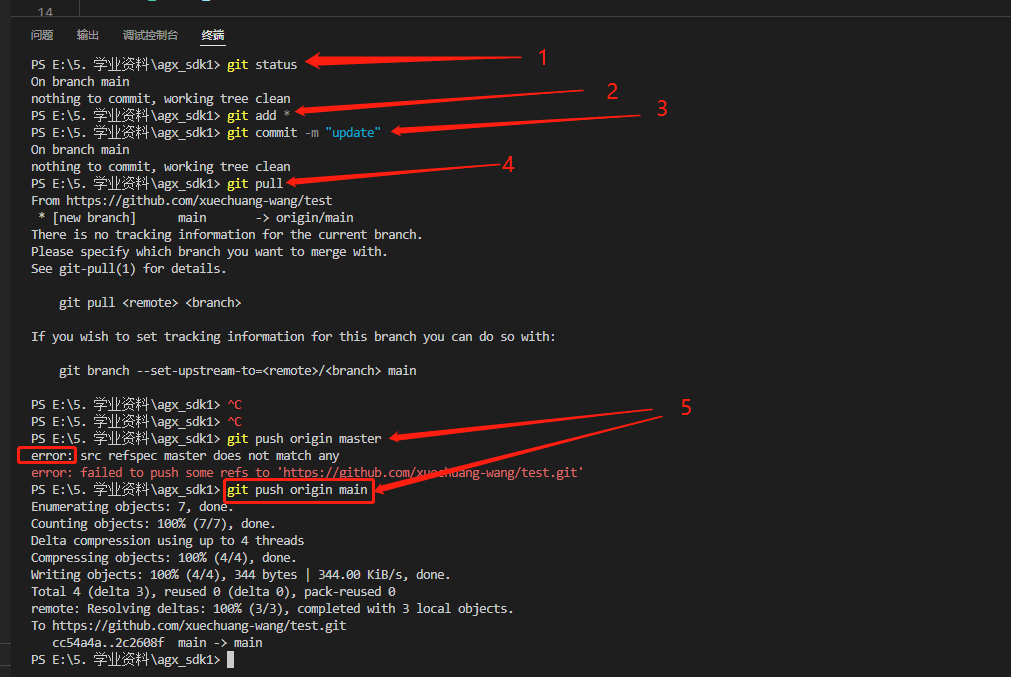Click 'If you wish to set tracking information' line
The image size is (1011, 677).
click(293, 337)
